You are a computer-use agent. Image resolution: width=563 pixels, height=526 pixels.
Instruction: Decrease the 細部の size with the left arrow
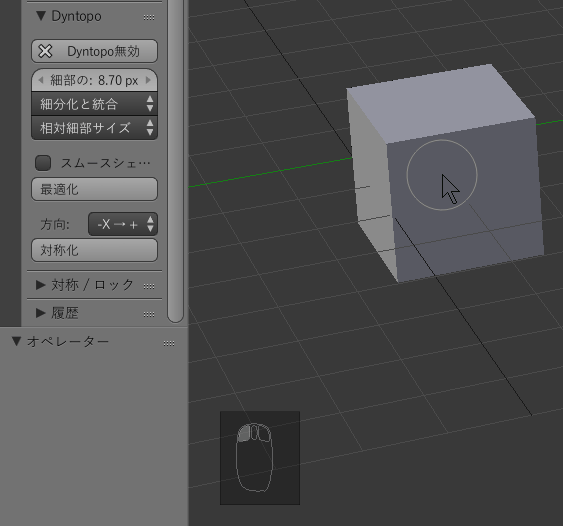(x=41, y=80)
